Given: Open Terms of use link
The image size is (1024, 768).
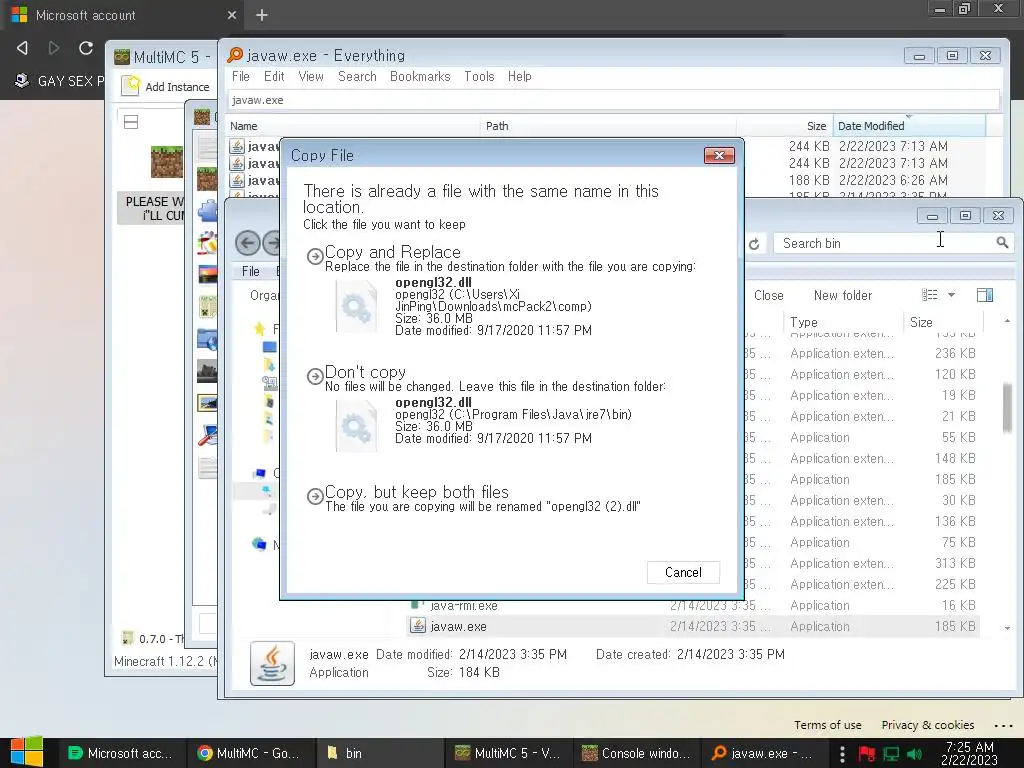Looking at the screenshot, I should click(x=827, y=725).
